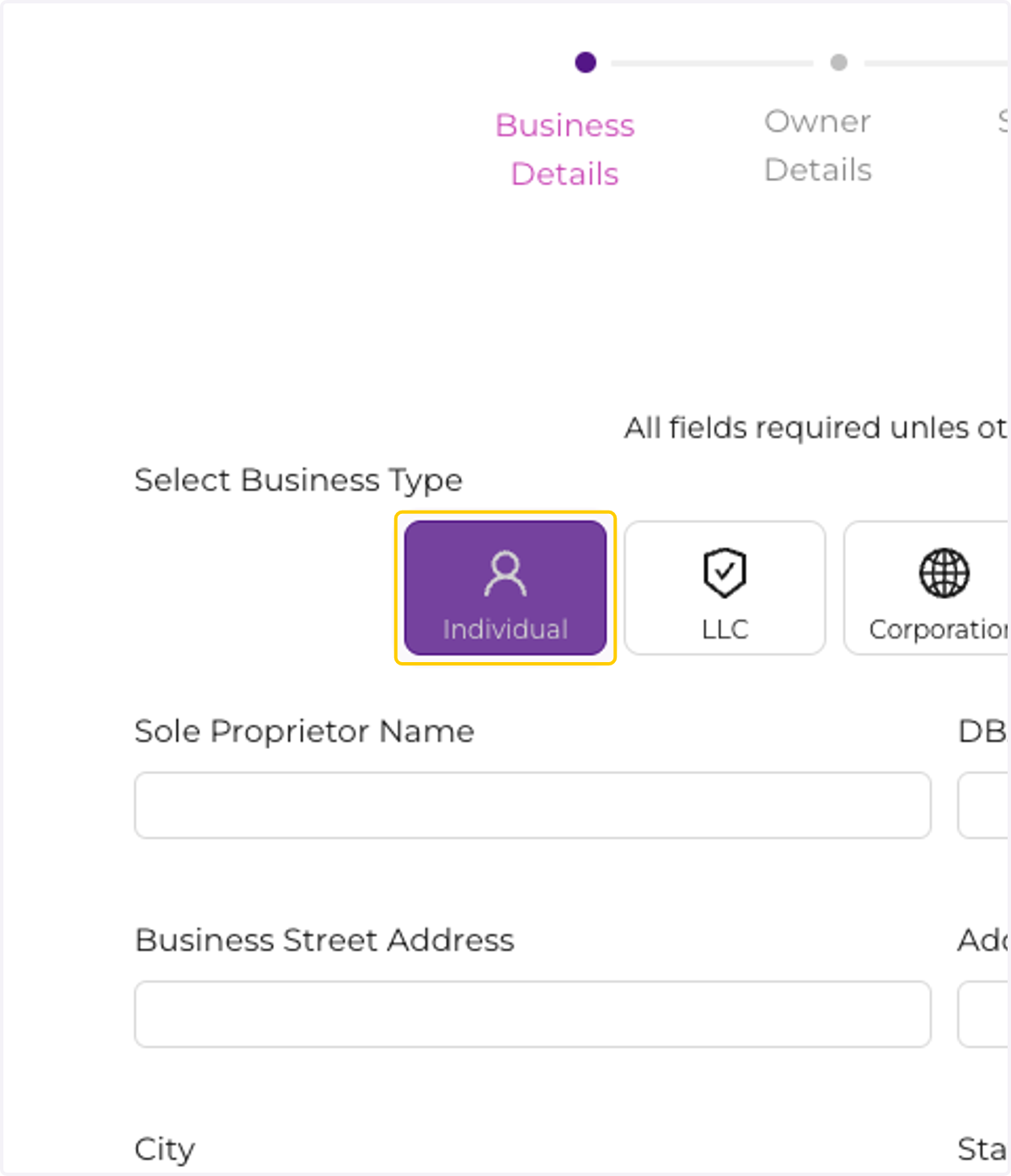Click the Select Business Type label
The image size is (1011, 1176).
298,481
